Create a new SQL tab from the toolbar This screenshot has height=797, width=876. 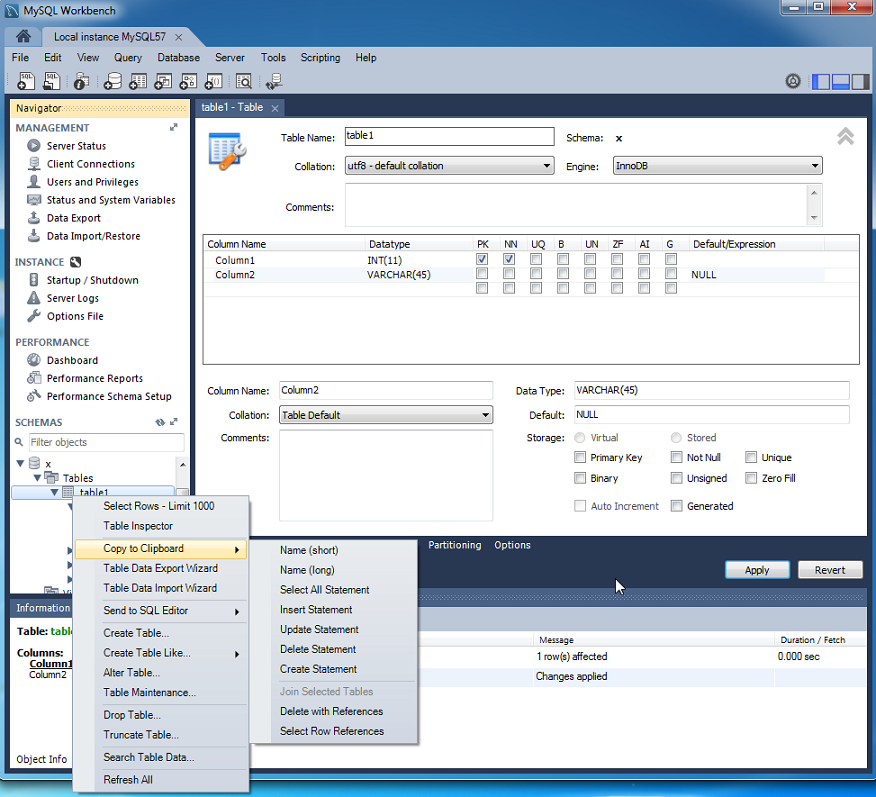(26, 81)
